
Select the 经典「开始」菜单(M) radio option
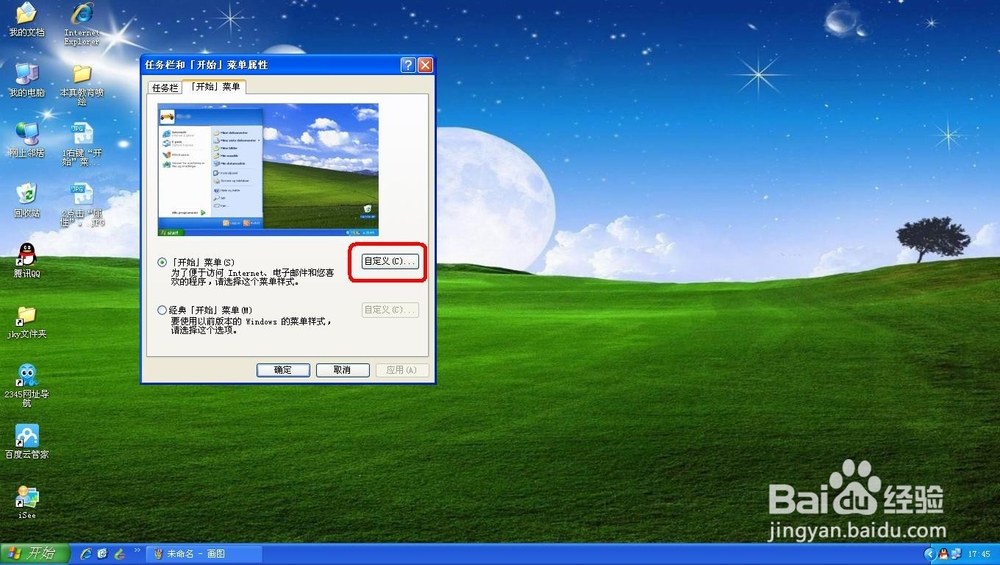tap(163, 310)
